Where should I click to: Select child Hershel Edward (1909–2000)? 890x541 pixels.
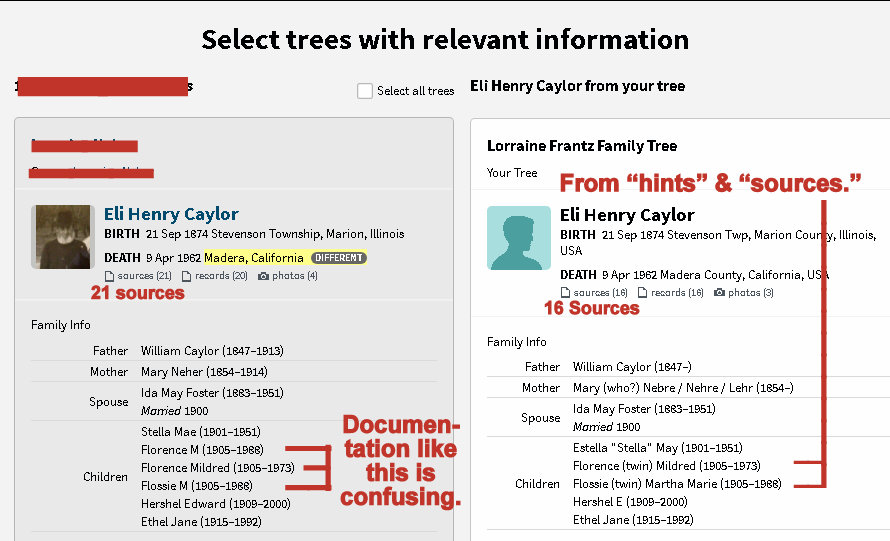[214, 504]
